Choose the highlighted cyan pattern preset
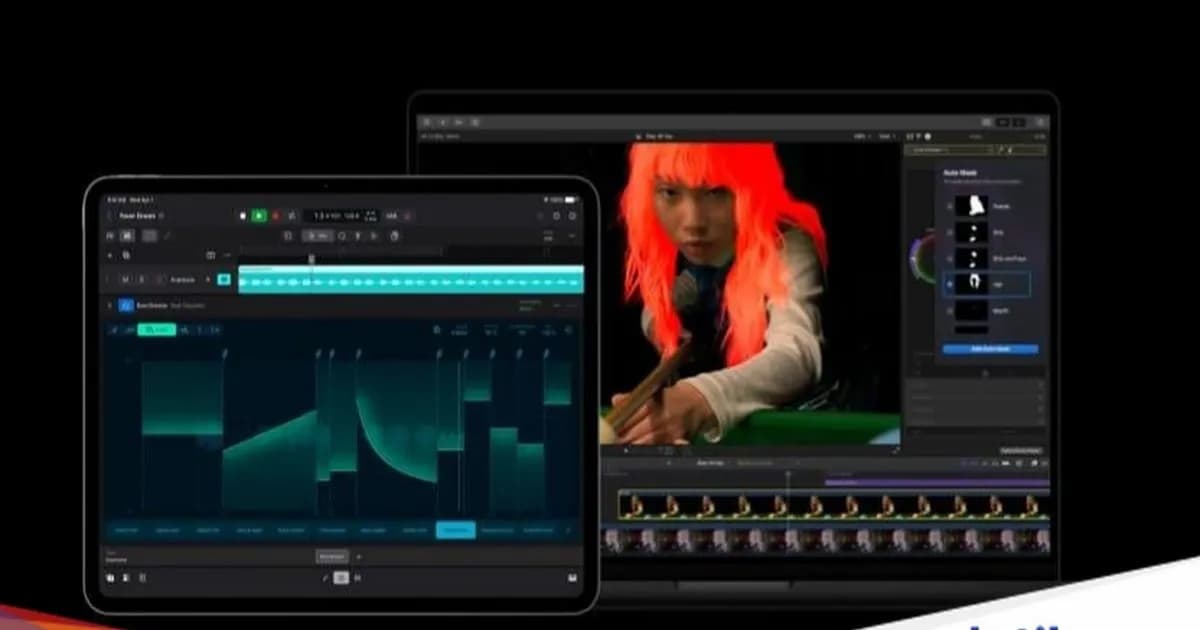This screenshot has height=630, width=1200. (456, 530)
